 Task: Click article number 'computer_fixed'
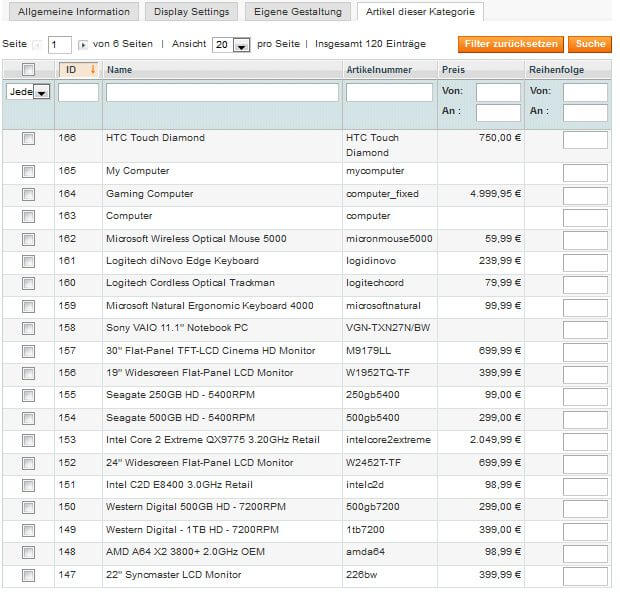point(382,194)
